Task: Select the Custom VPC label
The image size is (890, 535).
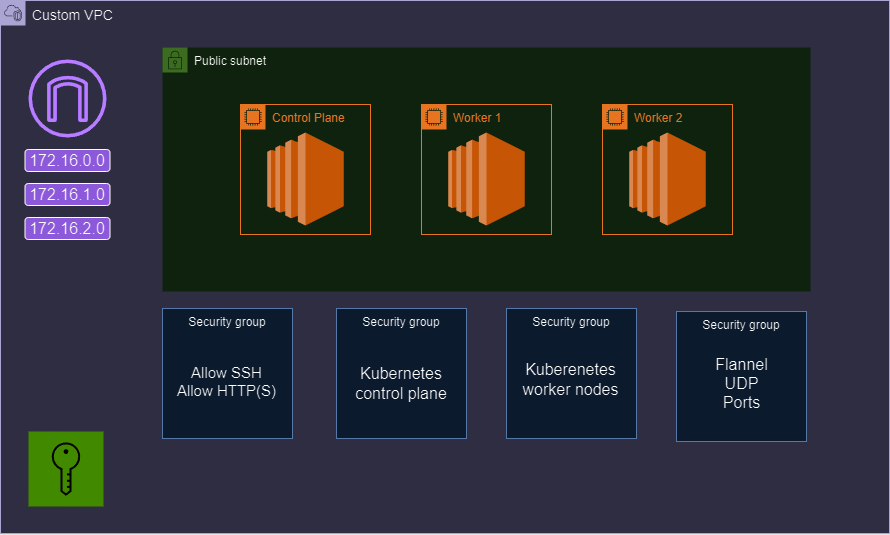Action: (72, 15)
